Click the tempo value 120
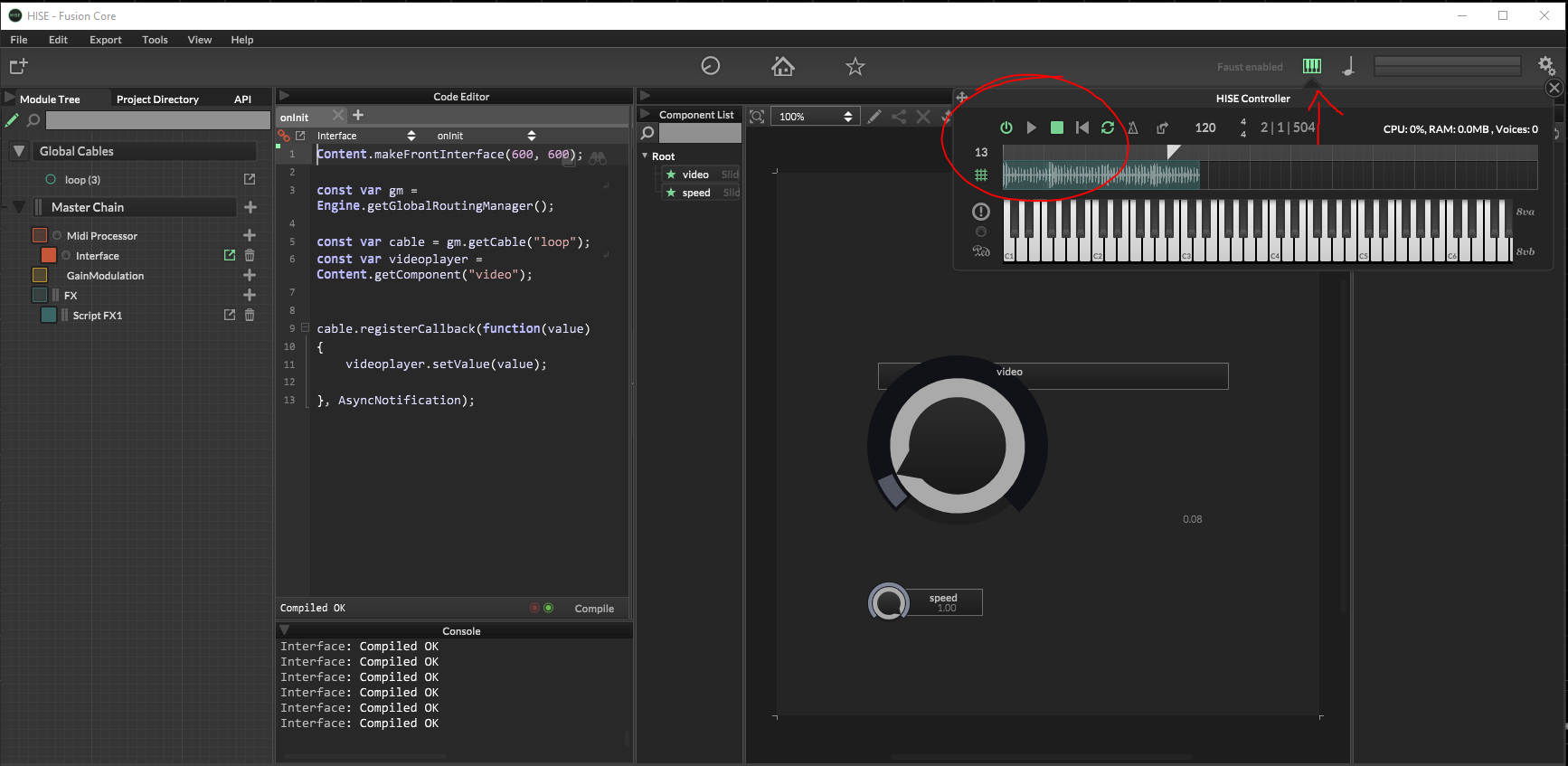The width and height of the screenshot is (1568, 766). (x=1205, y=128)
